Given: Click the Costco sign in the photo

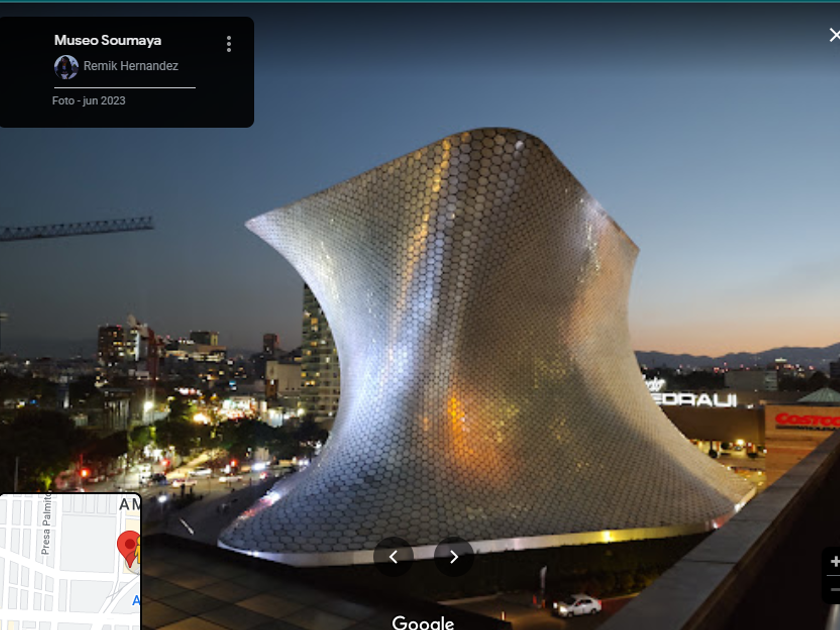Looking at the screenshot, I should (x=806, y=419).
